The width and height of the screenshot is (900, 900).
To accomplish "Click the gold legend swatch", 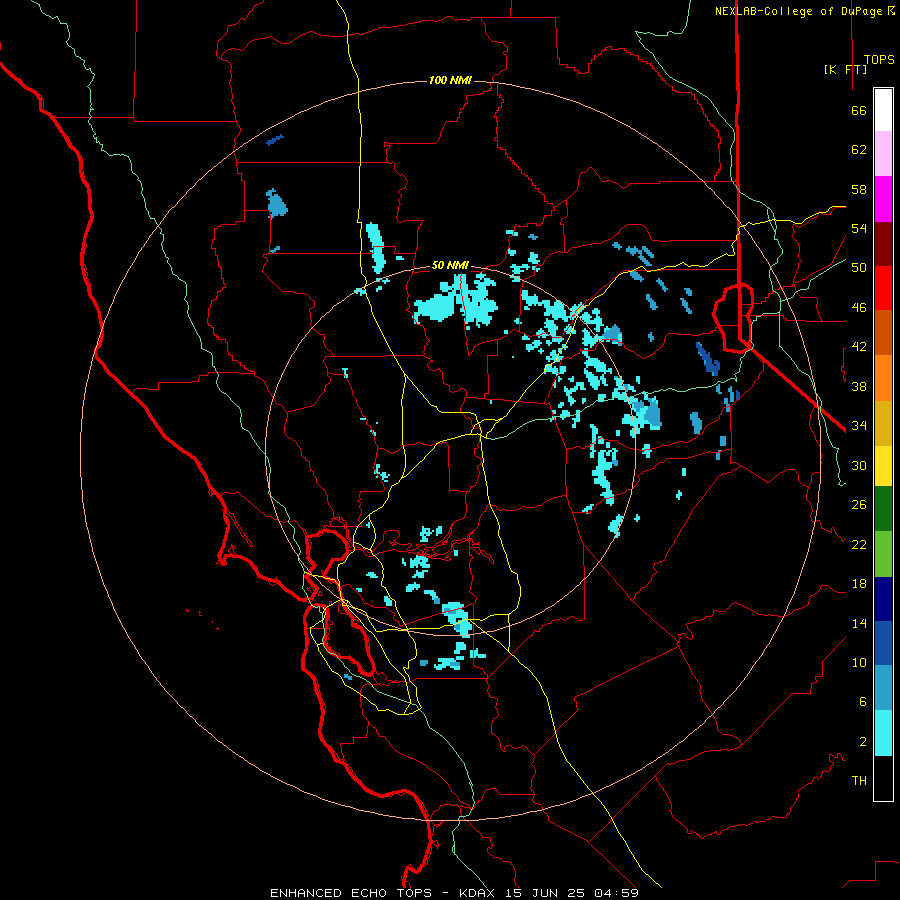I will pos(883,423).
